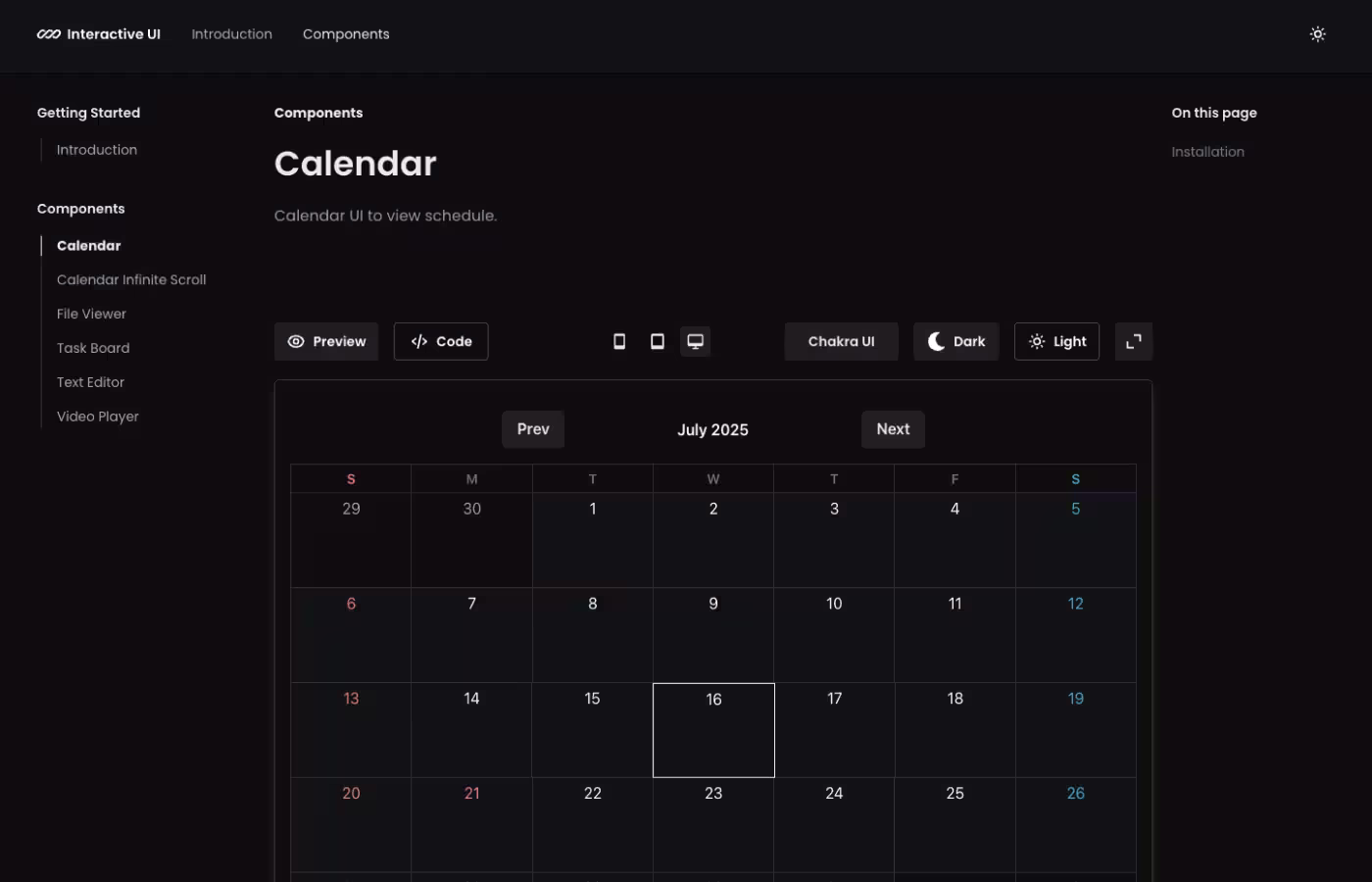Viewport: 1372px width, 882px height.
Task: Click the Interactive UI infinity logo
Action: pyautogui.click(x=46, y=33)
